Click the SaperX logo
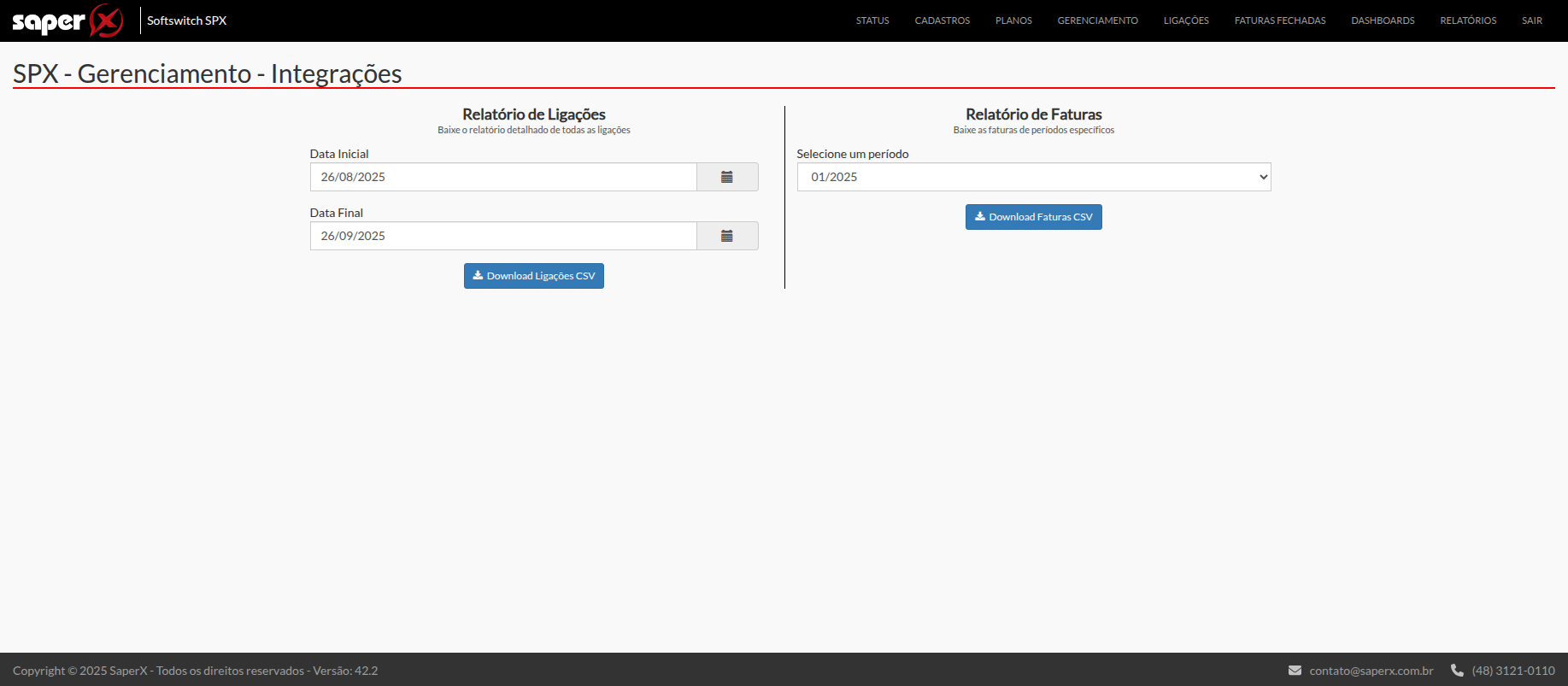The width and height of the screenshot is (1568, 686). 68,21
